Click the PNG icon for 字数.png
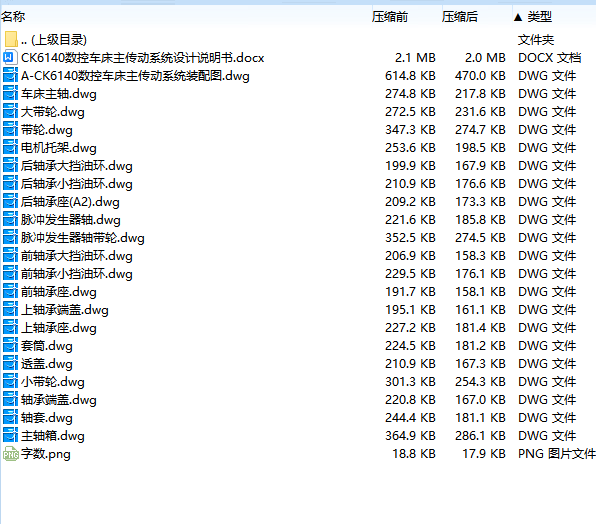596x524 pixels. (11, 454)
